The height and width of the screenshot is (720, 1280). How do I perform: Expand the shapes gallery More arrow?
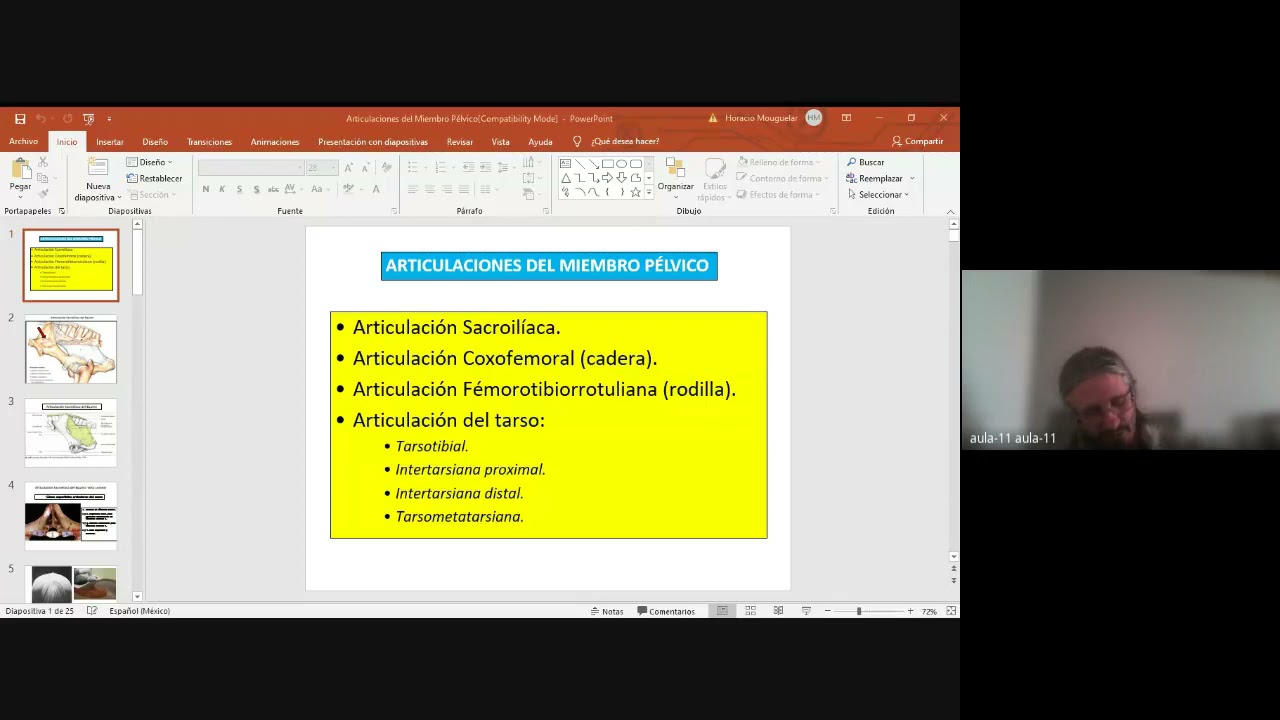(x=649, y=192)
